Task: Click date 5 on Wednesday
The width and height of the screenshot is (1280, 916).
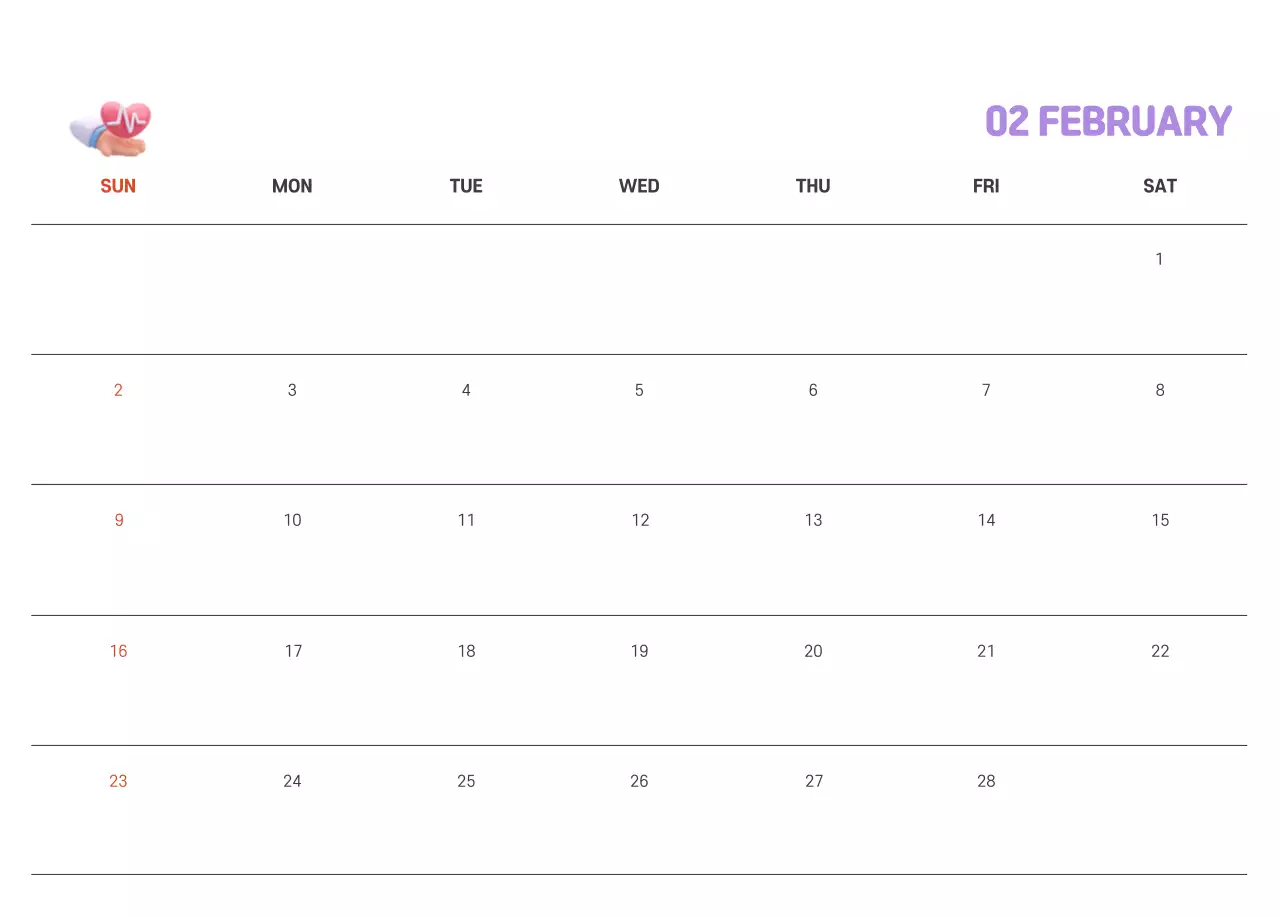Action: pyautogui.click(x=639, y=390)
